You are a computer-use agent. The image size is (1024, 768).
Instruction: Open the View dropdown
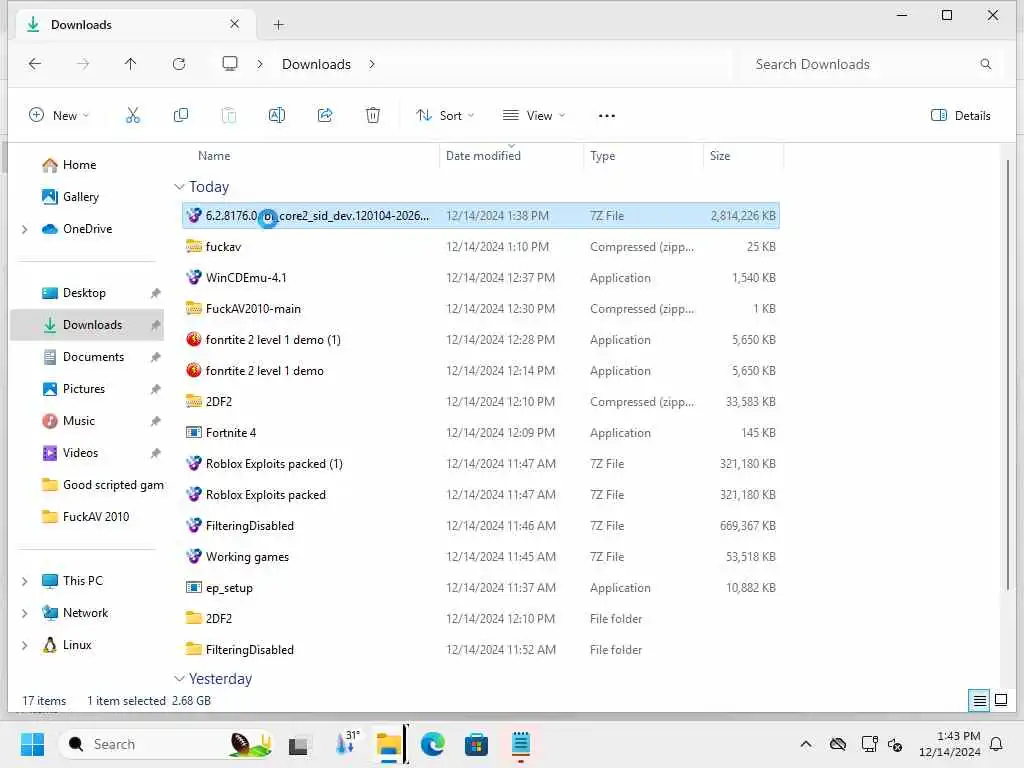tap(534, 116)
